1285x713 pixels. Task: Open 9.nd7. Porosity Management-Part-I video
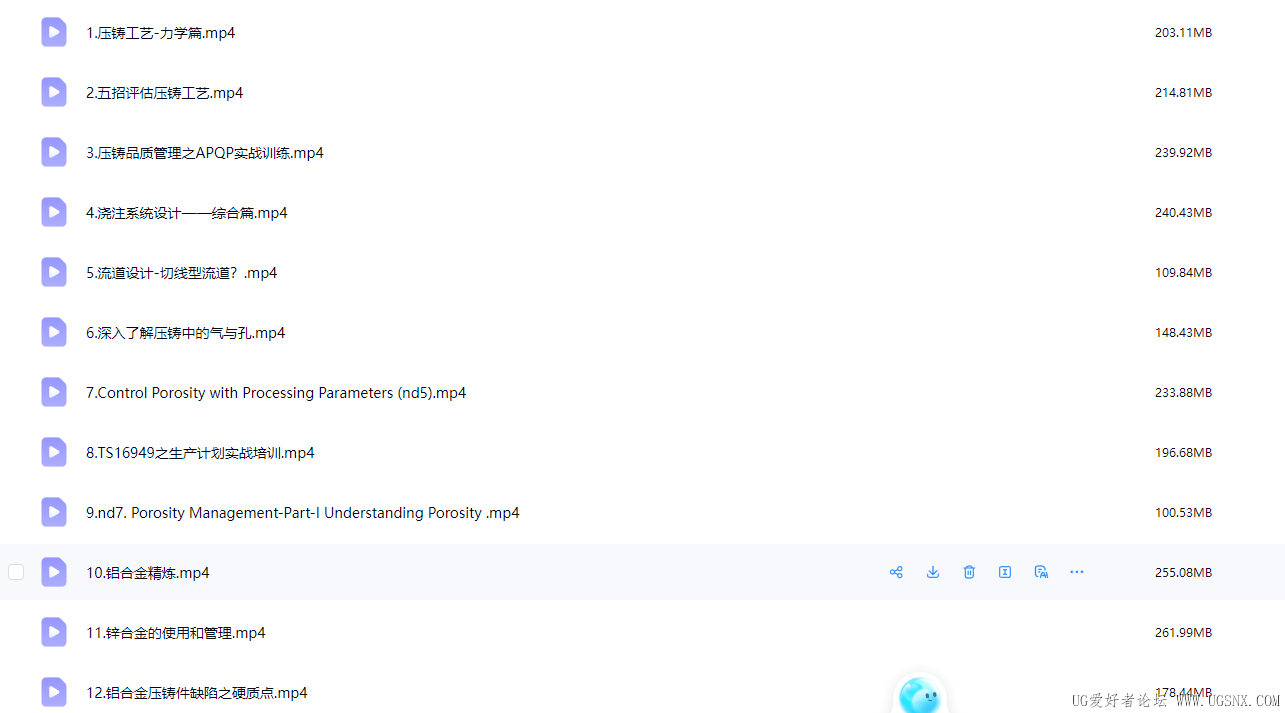[302, 513]
